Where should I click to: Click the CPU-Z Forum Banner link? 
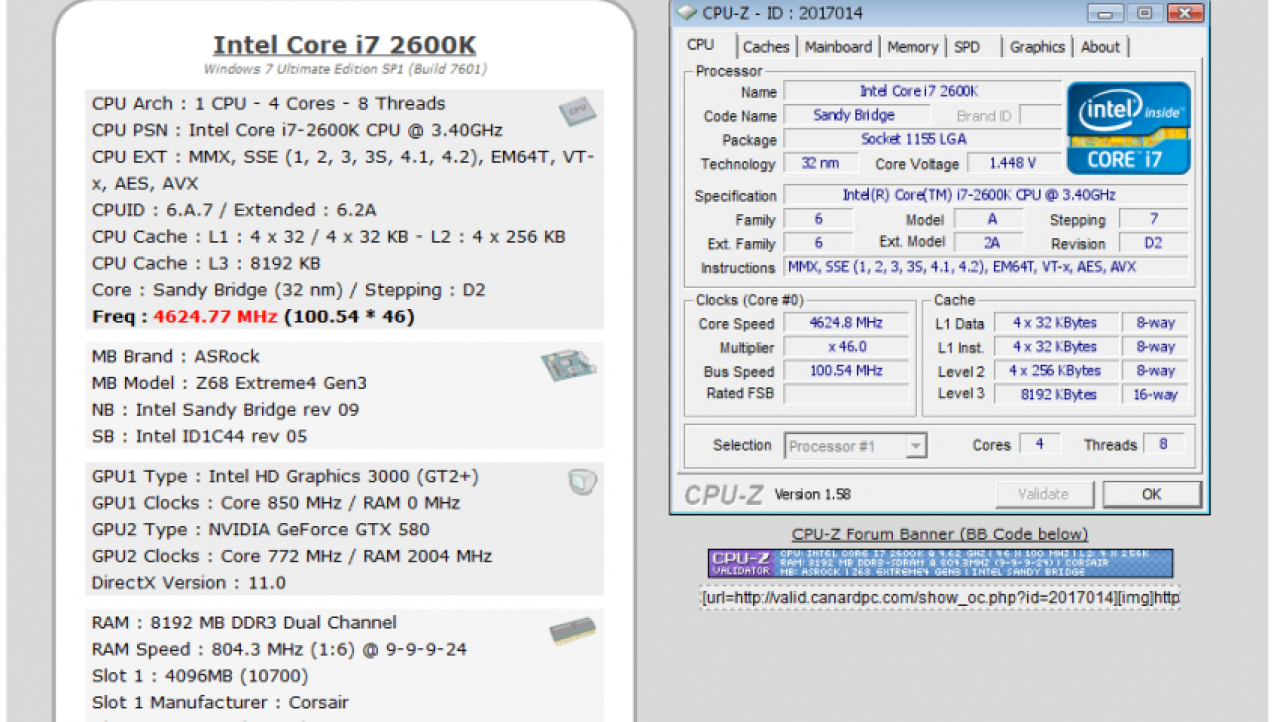click(940, 535)
